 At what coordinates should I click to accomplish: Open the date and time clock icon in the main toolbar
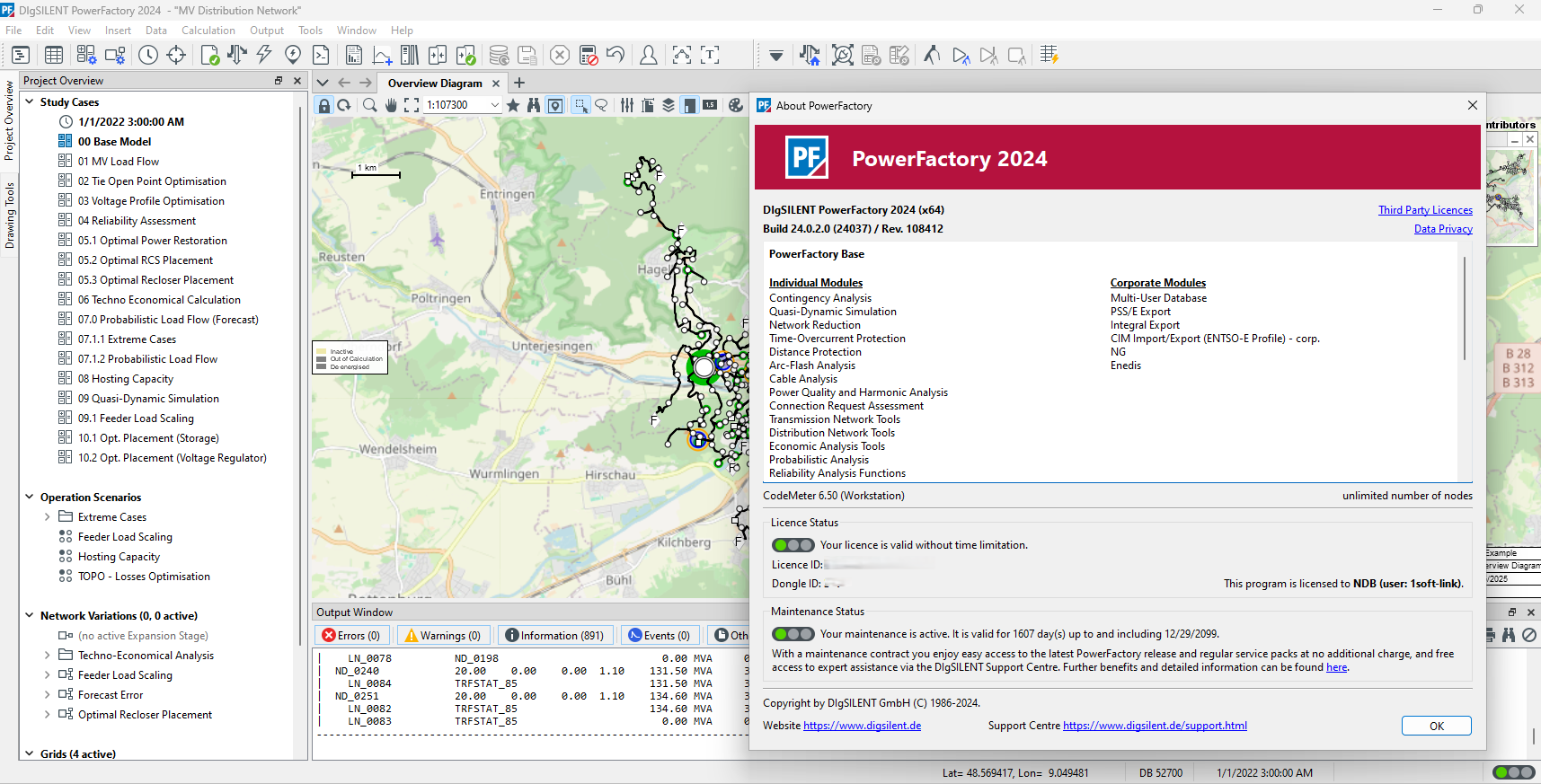point(148,55)
